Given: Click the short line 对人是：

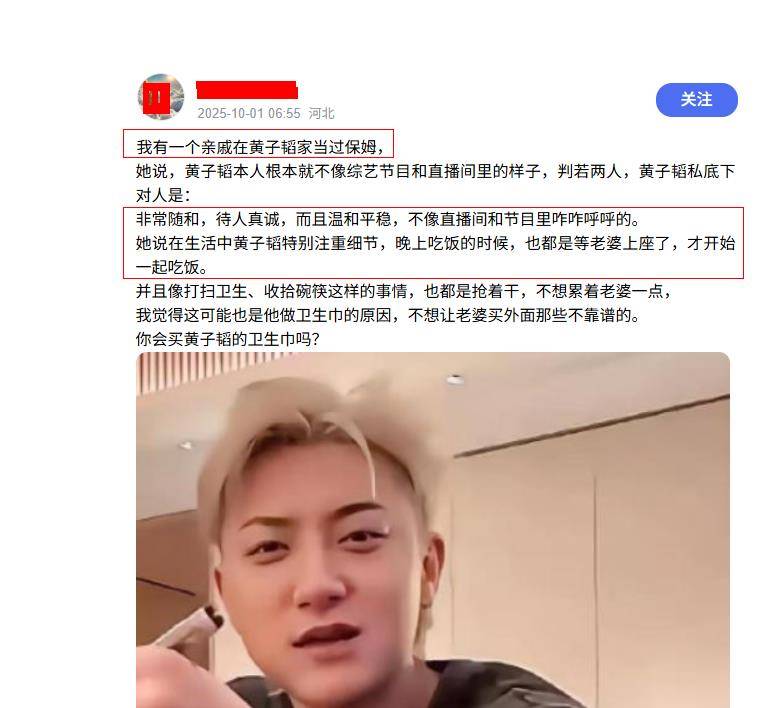Looking at the screenshot, I should [x=163, y=195].
